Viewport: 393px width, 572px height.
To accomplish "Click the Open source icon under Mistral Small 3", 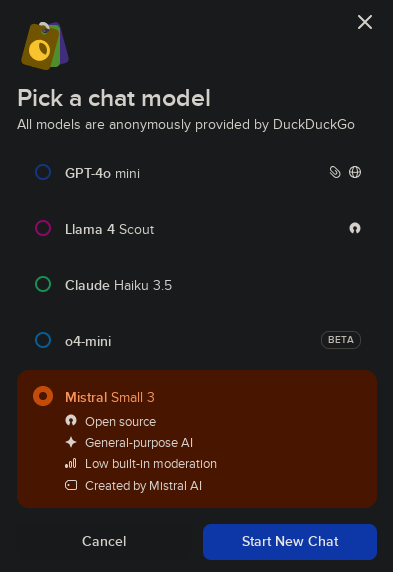I will tap(71, 421).
